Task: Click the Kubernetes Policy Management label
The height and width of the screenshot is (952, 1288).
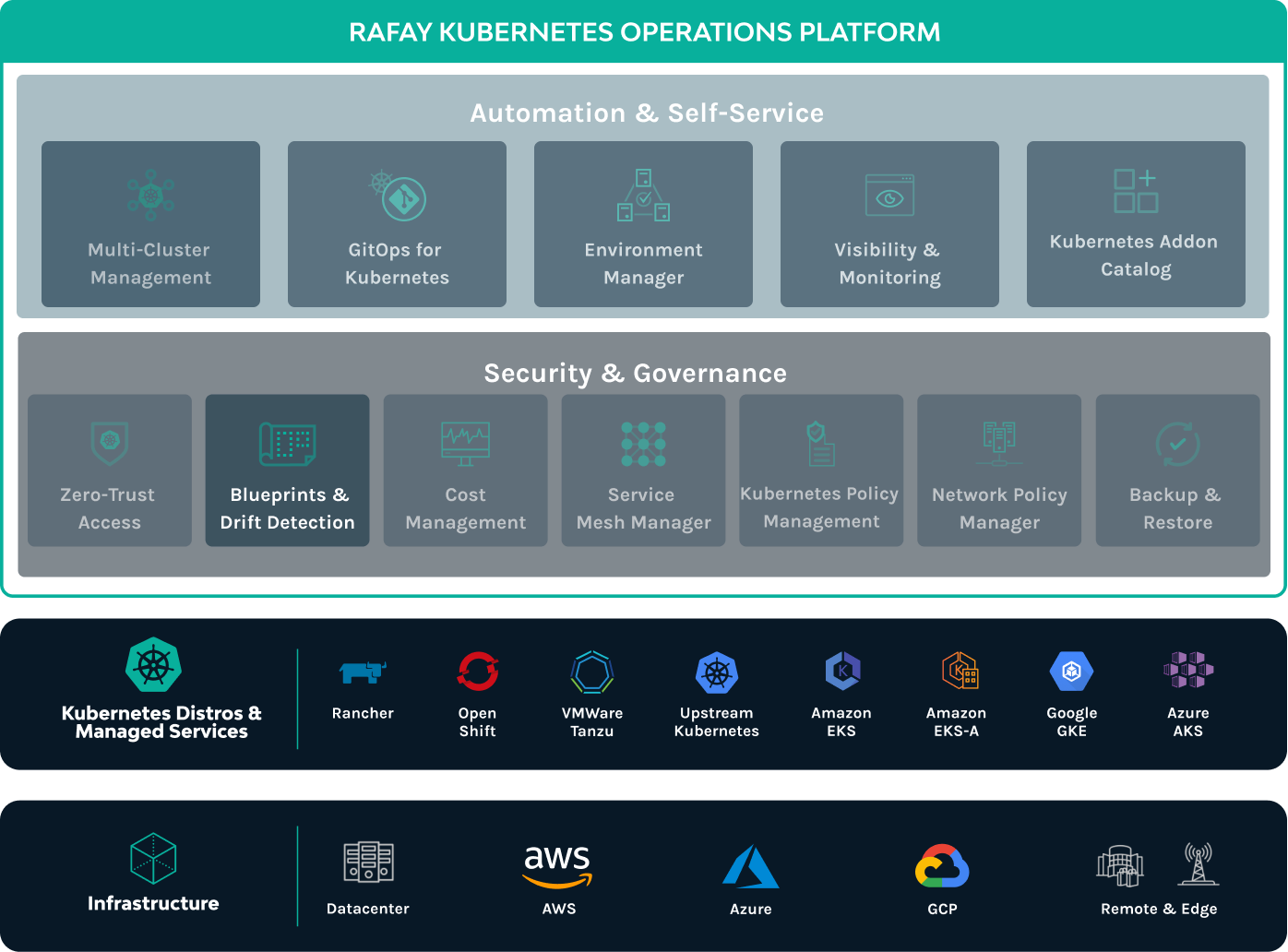Action: pos(820,507)
